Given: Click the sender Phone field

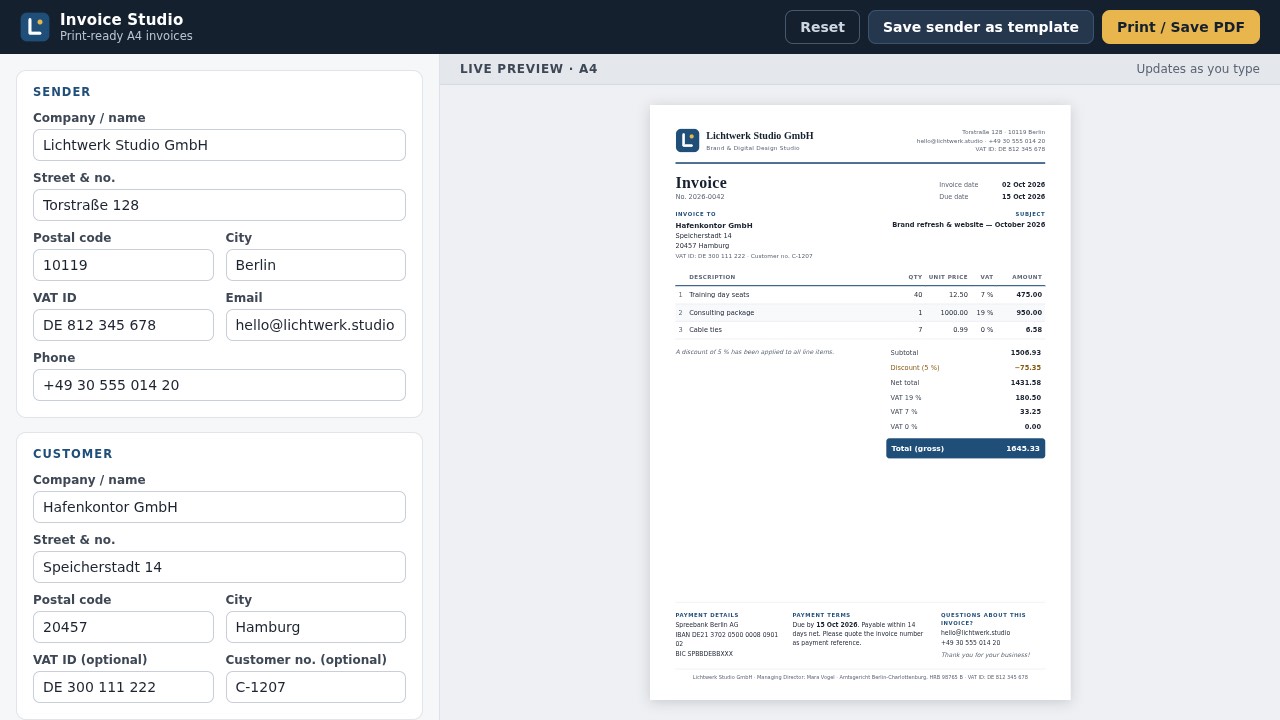Looking at the screenshot, I should point(219,385).
